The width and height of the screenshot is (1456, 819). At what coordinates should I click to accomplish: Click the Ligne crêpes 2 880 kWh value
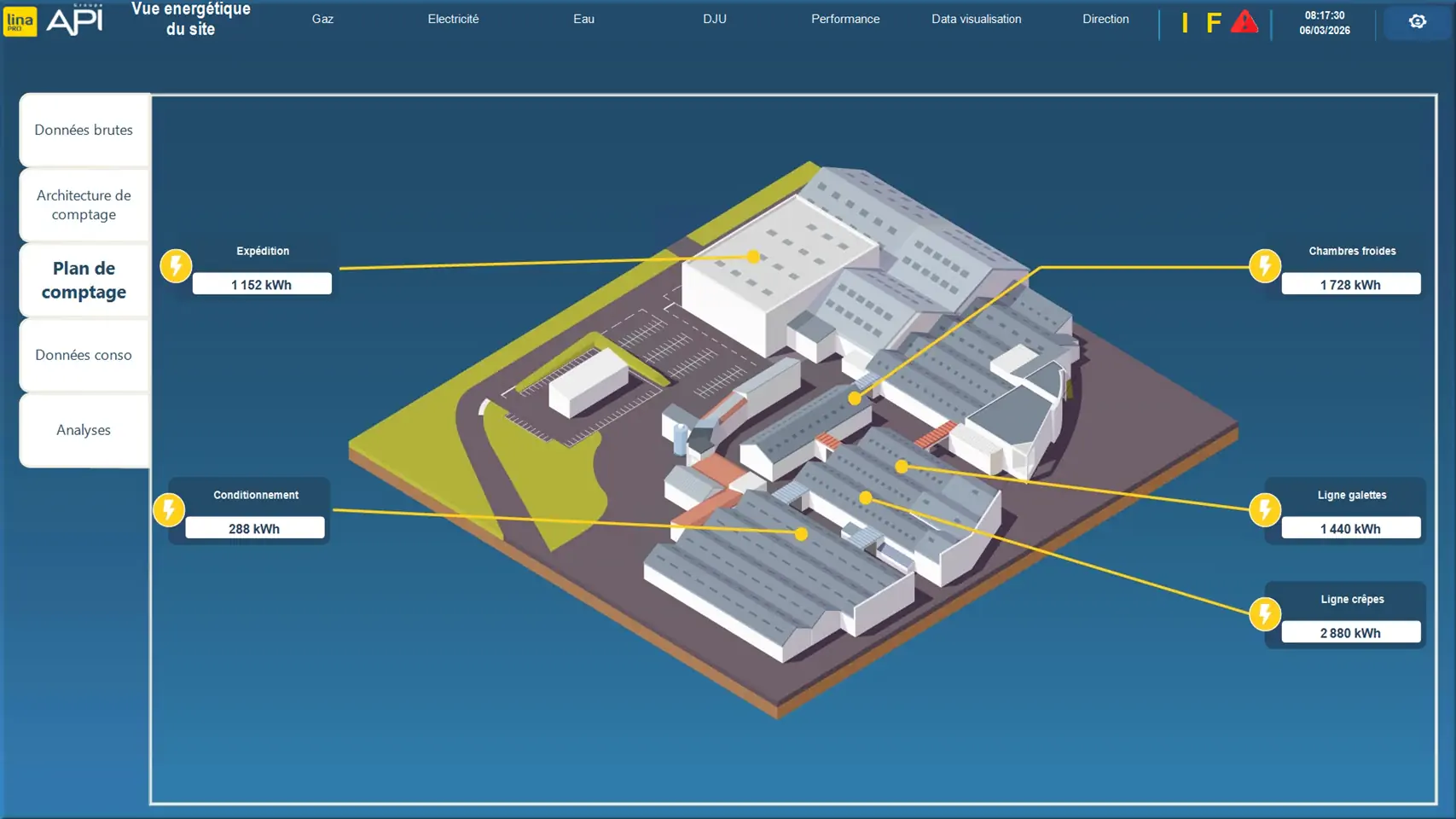click(x=1350, y=632)
